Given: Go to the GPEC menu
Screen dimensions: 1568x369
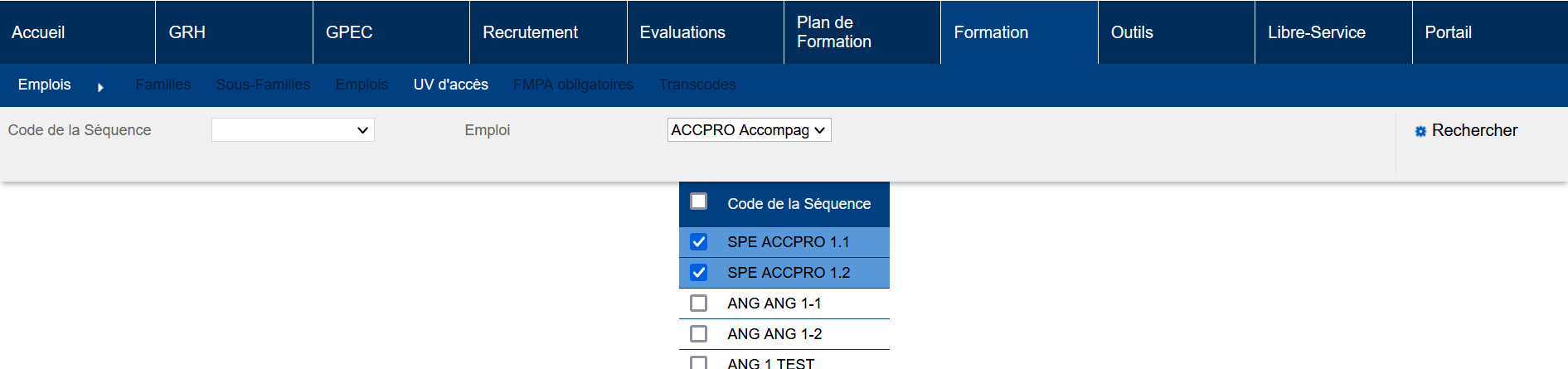Looking at the screenshot, I should tap(349, 32).
